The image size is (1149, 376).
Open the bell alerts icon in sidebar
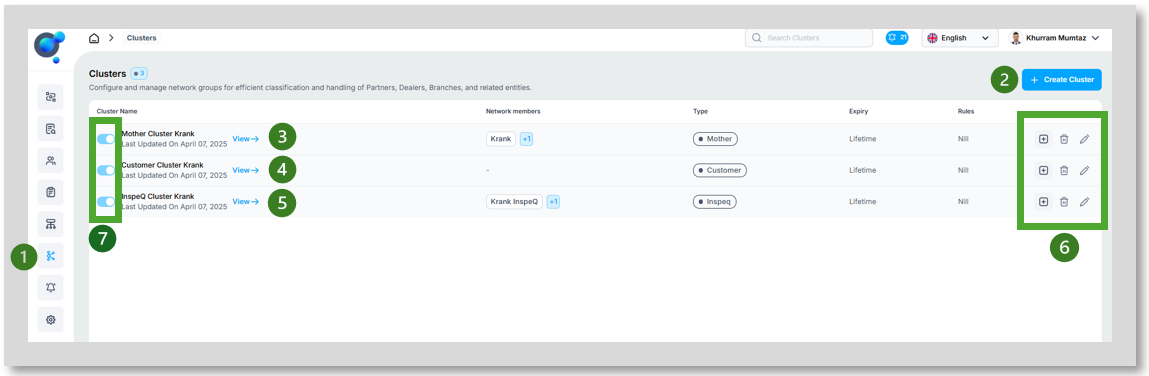[51, 287]
